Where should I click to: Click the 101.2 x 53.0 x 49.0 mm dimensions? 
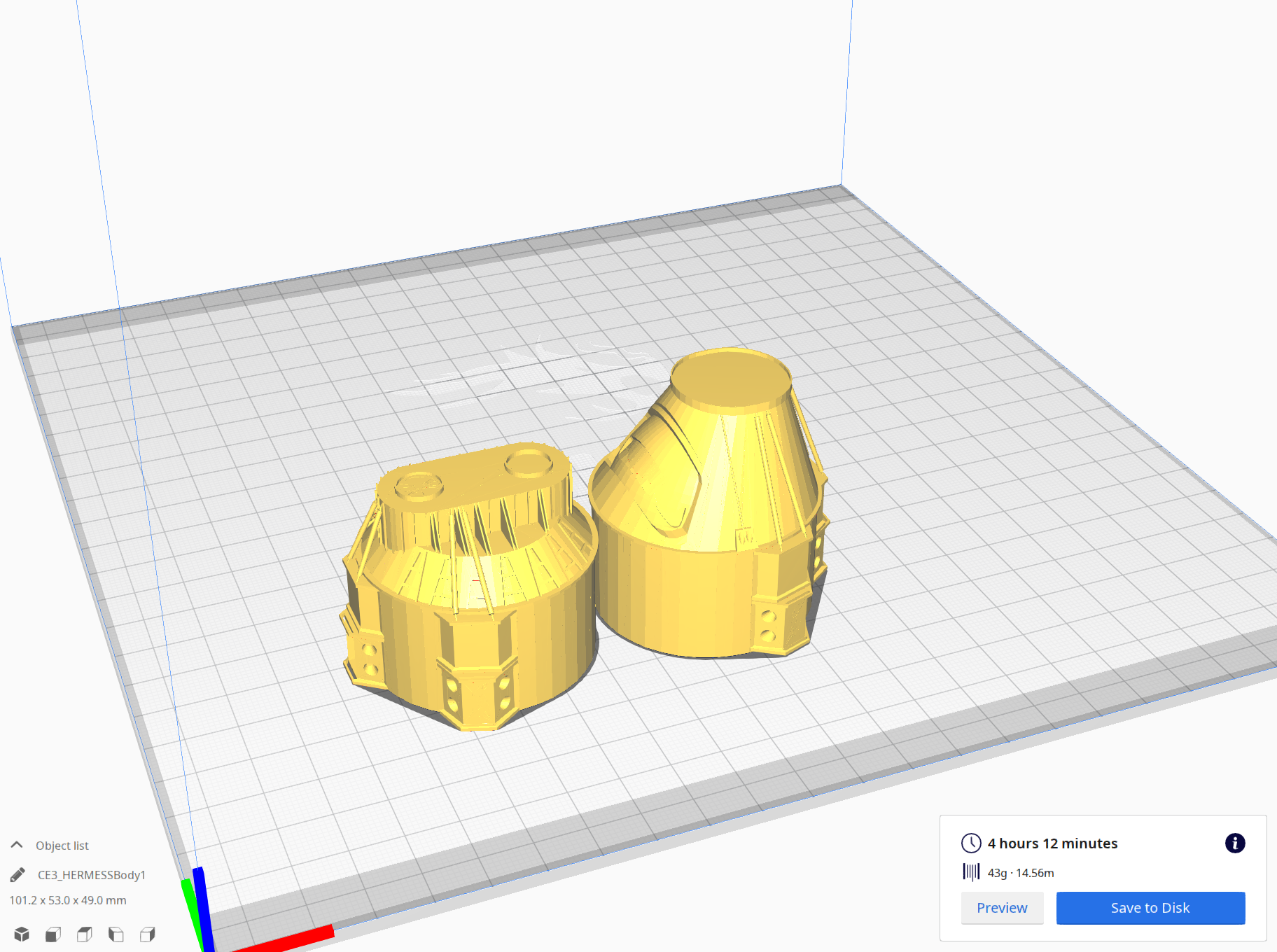68,900
